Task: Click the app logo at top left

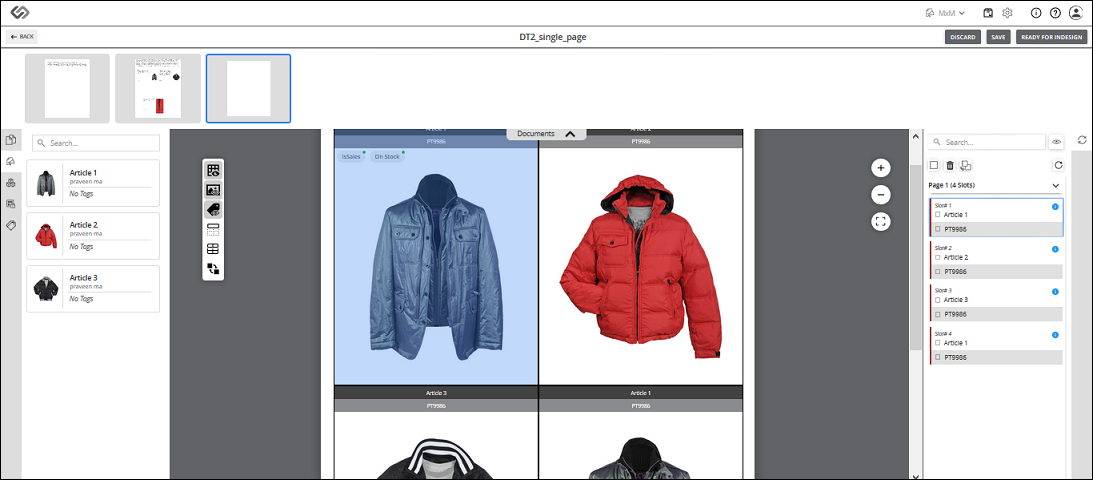Action: 20,13
